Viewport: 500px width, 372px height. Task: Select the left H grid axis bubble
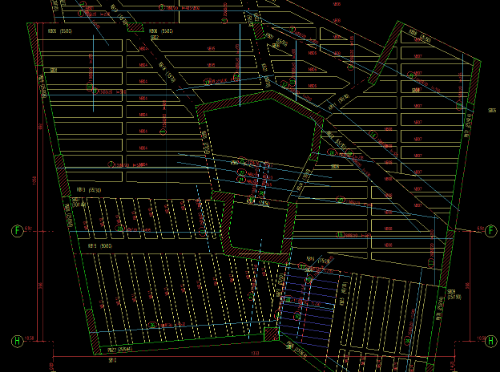(17, 341)
